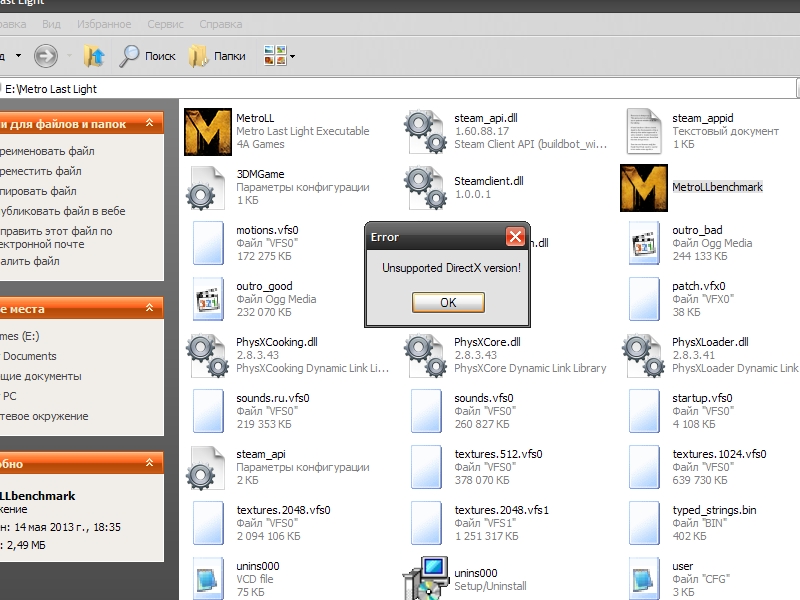
Task: Select the steam_api configuration gear icon
Action: pos(206,468)
